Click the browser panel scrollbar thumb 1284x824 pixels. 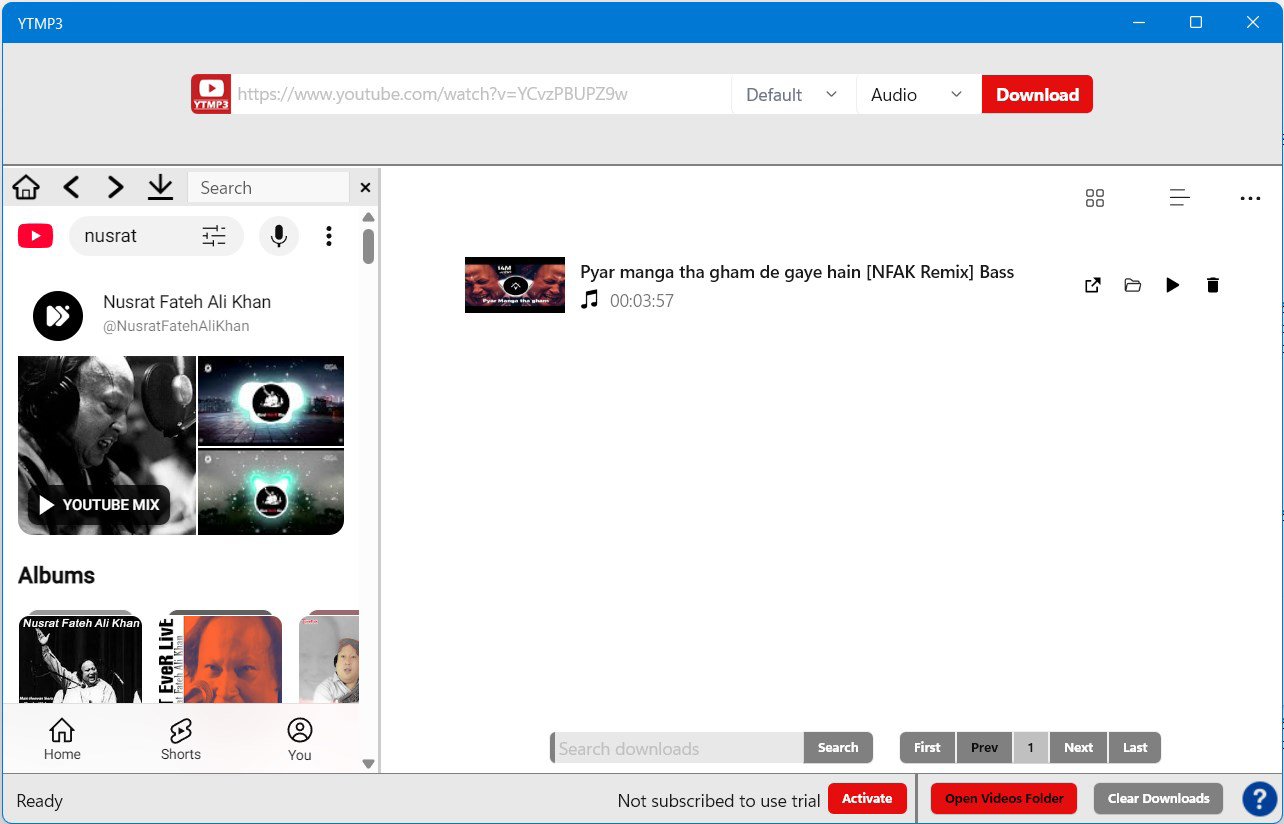[368, 246]
